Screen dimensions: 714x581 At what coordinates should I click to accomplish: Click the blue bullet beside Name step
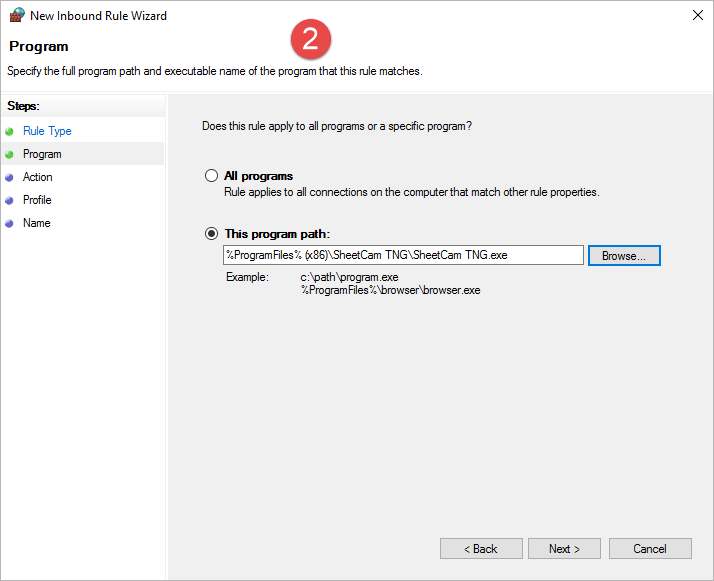(10, 223)
